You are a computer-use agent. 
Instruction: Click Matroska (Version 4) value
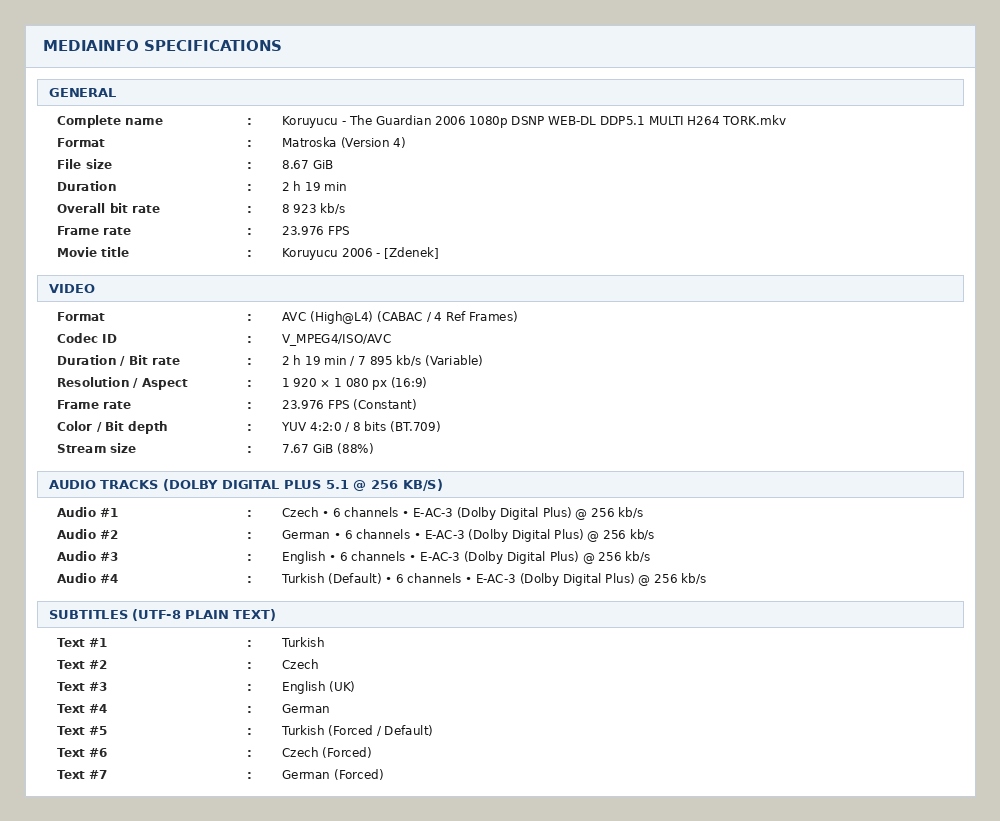pos(344,143)
